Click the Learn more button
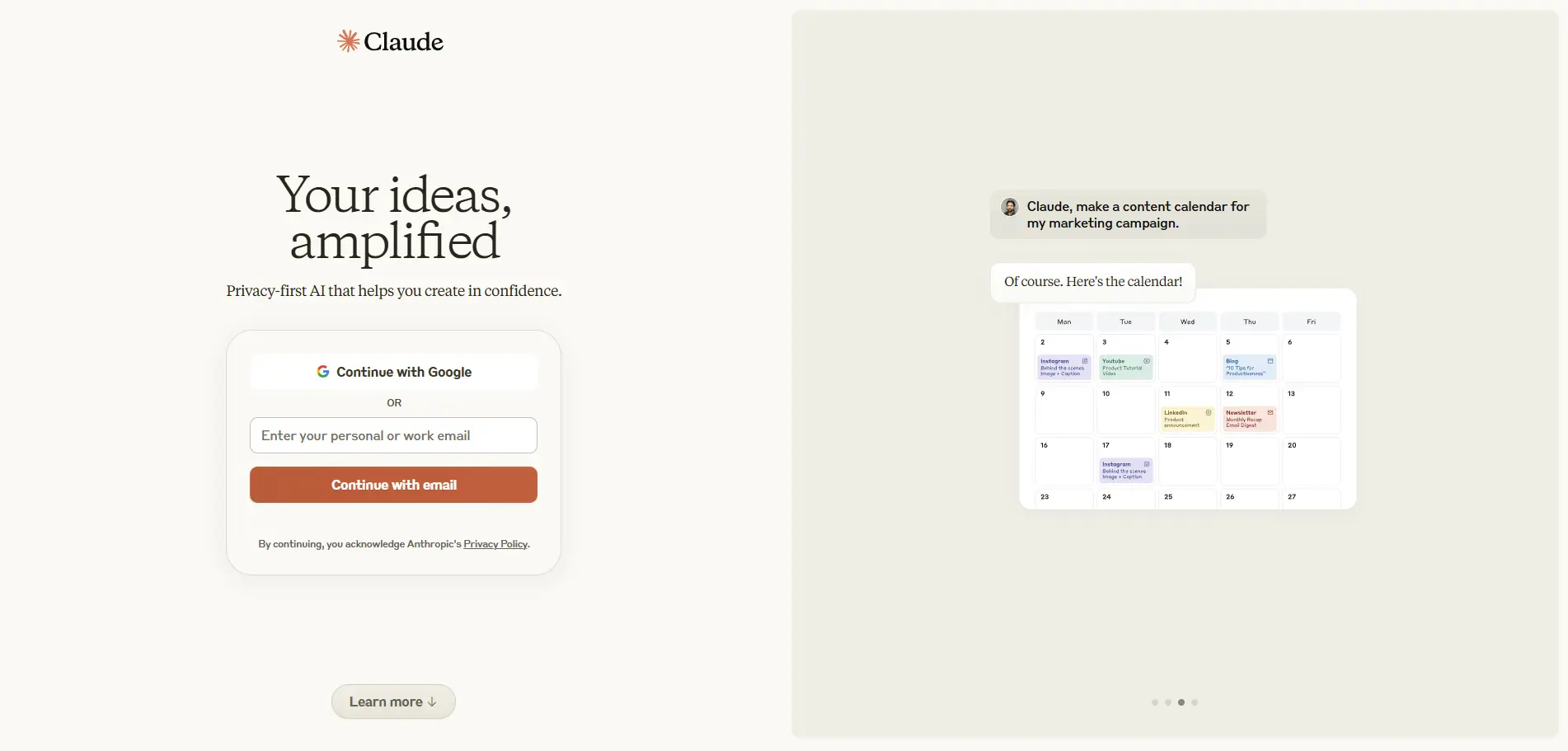 (x=386, y=702)
